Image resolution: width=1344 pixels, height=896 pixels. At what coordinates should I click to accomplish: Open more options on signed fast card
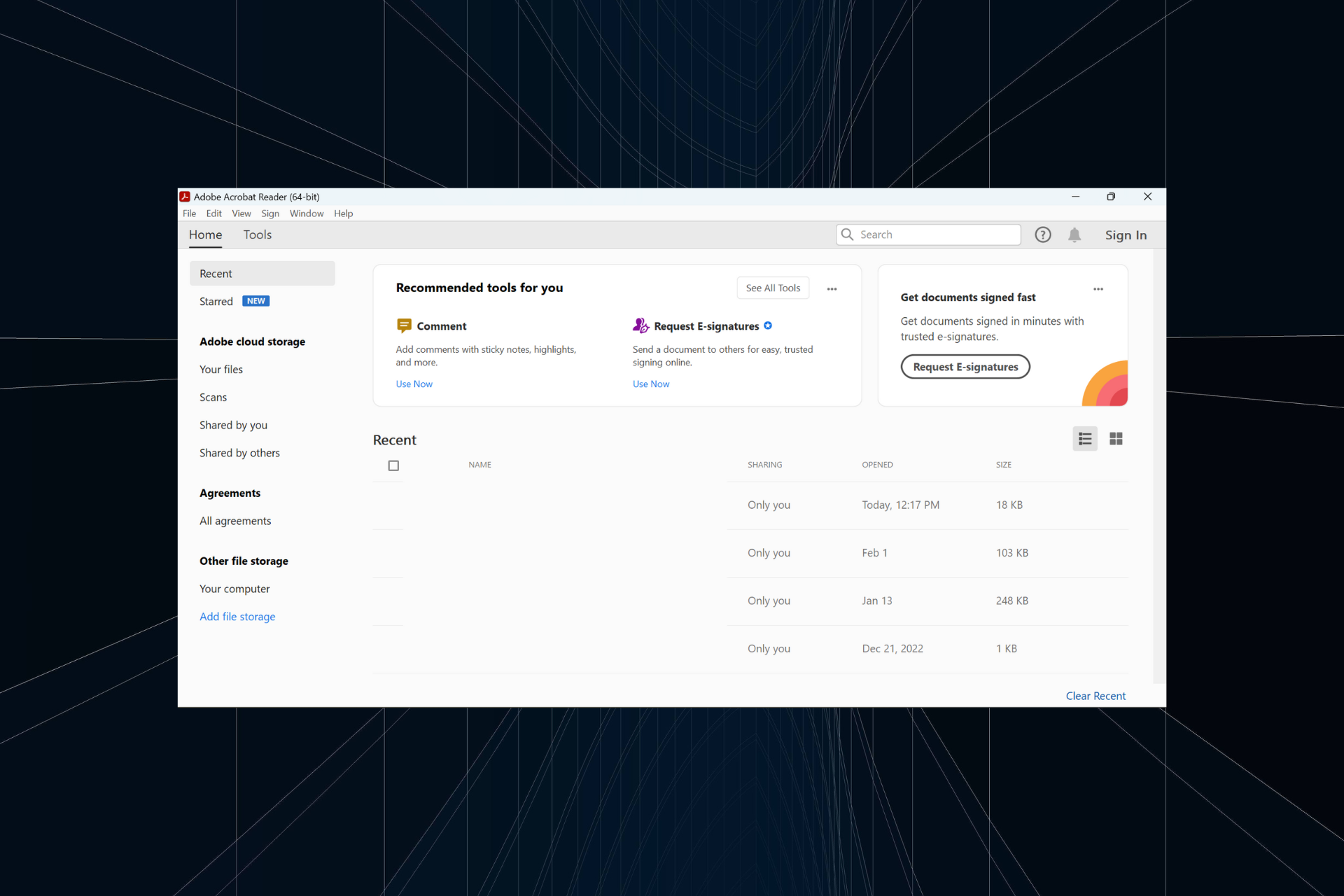tap(1098, 289)
